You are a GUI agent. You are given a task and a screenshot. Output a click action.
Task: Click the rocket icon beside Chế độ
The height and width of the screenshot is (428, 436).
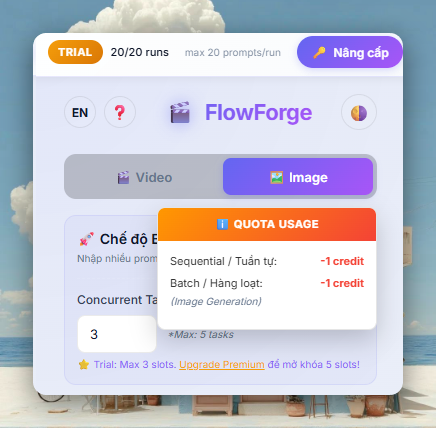coord(86,239)
